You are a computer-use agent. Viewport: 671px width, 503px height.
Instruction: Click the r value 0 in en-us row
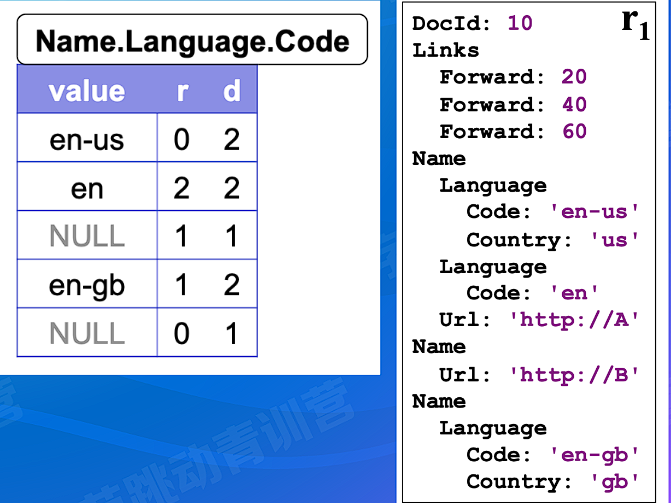pos(181,139)
